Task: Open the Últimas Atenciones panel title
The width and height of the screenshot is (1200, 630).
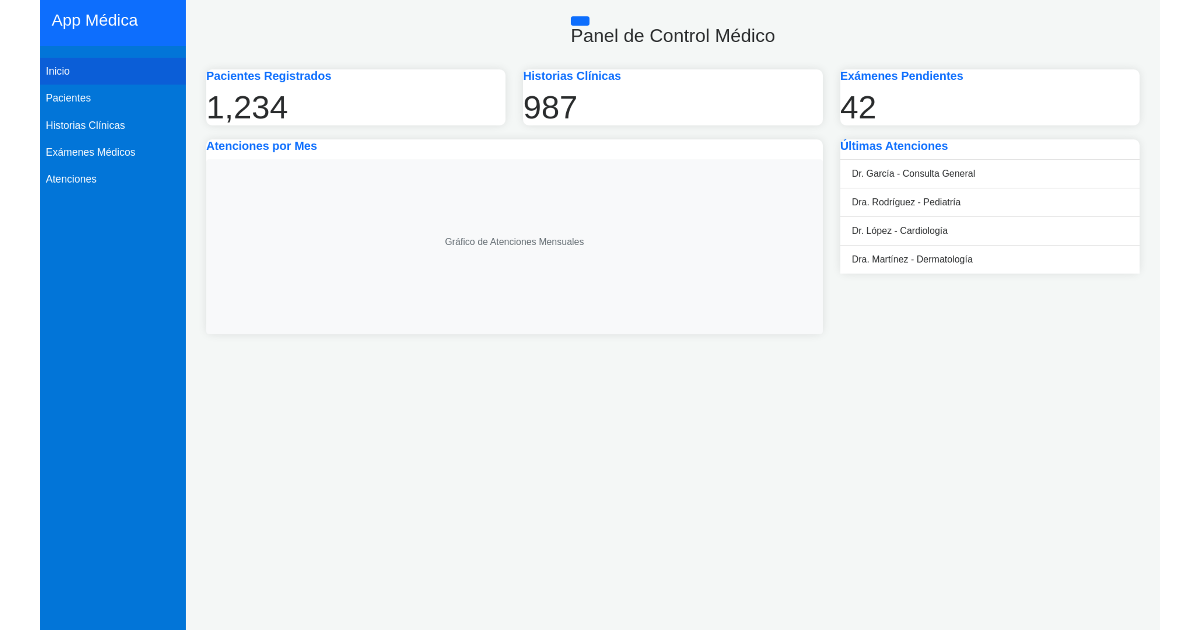Action: point(894,146)
